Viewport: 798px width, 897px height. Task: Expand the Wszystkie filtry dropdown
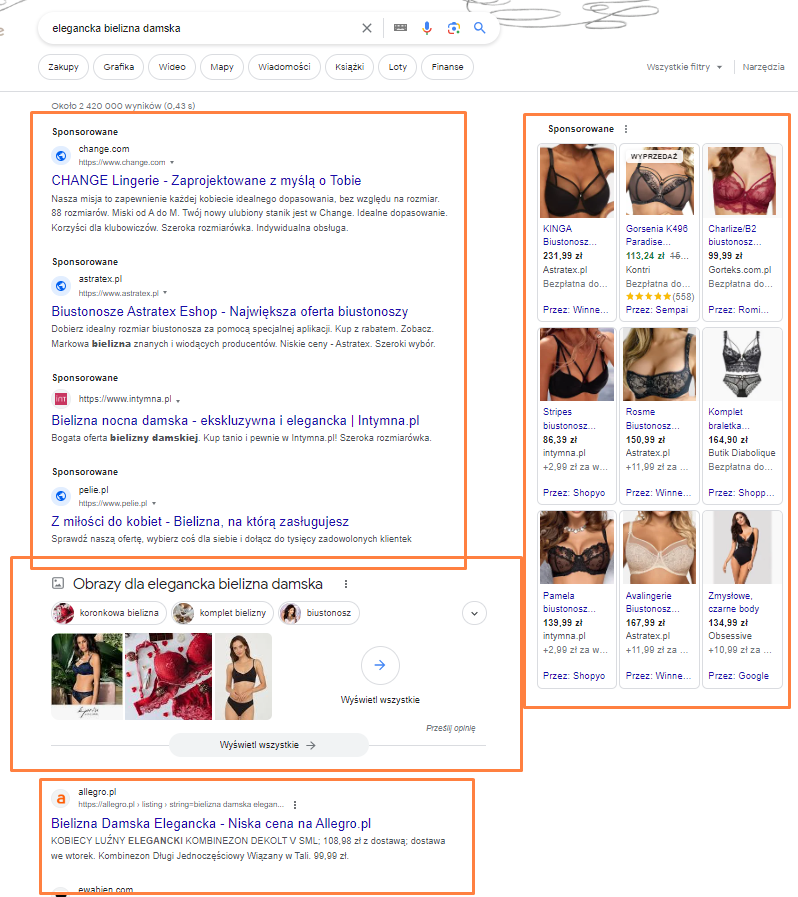[x=684, y=67]
